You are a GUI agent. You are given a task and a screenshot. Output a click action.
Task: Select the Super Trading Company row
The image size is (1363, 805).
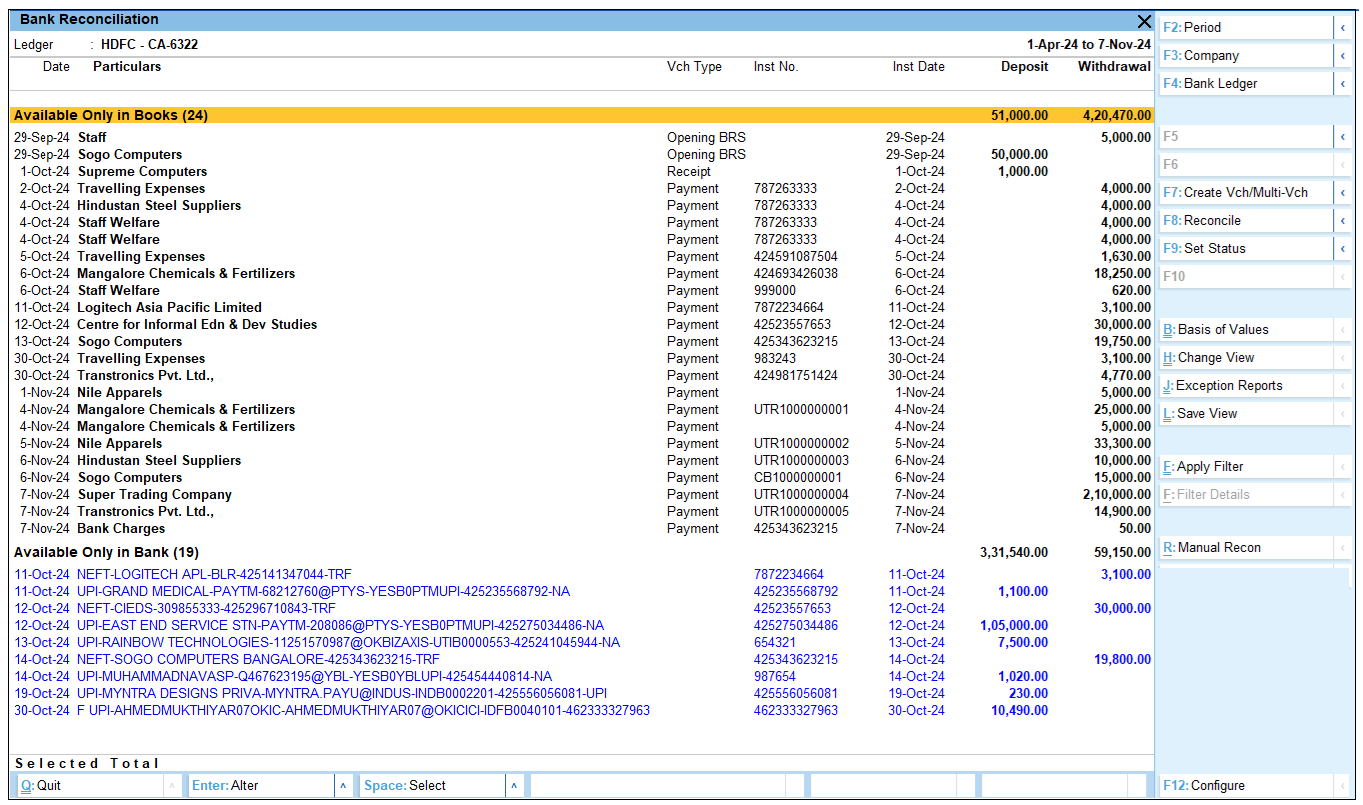(x=581, y=495)
